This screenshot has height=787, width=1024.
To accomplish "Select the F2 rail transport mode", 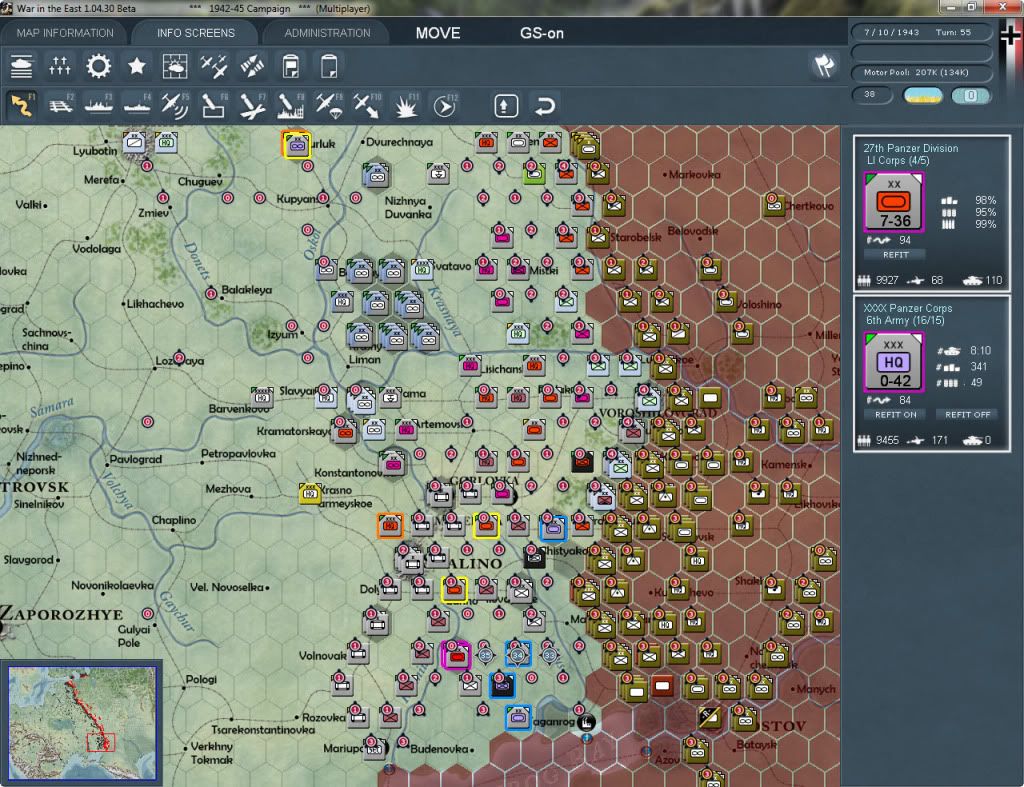I will pos(61,106).
